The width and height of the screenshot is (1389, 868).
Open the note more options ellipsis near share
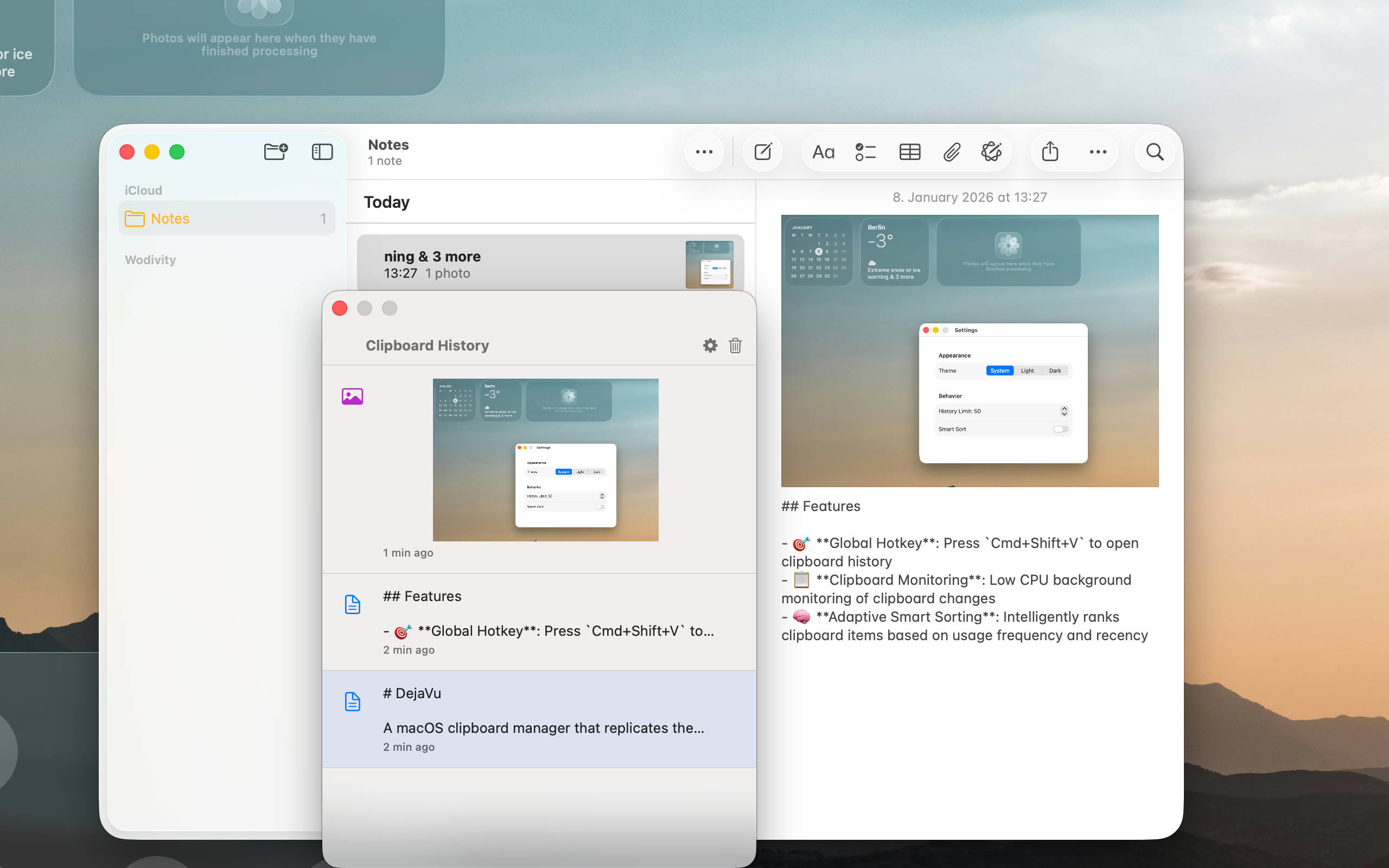(1098, 152)
